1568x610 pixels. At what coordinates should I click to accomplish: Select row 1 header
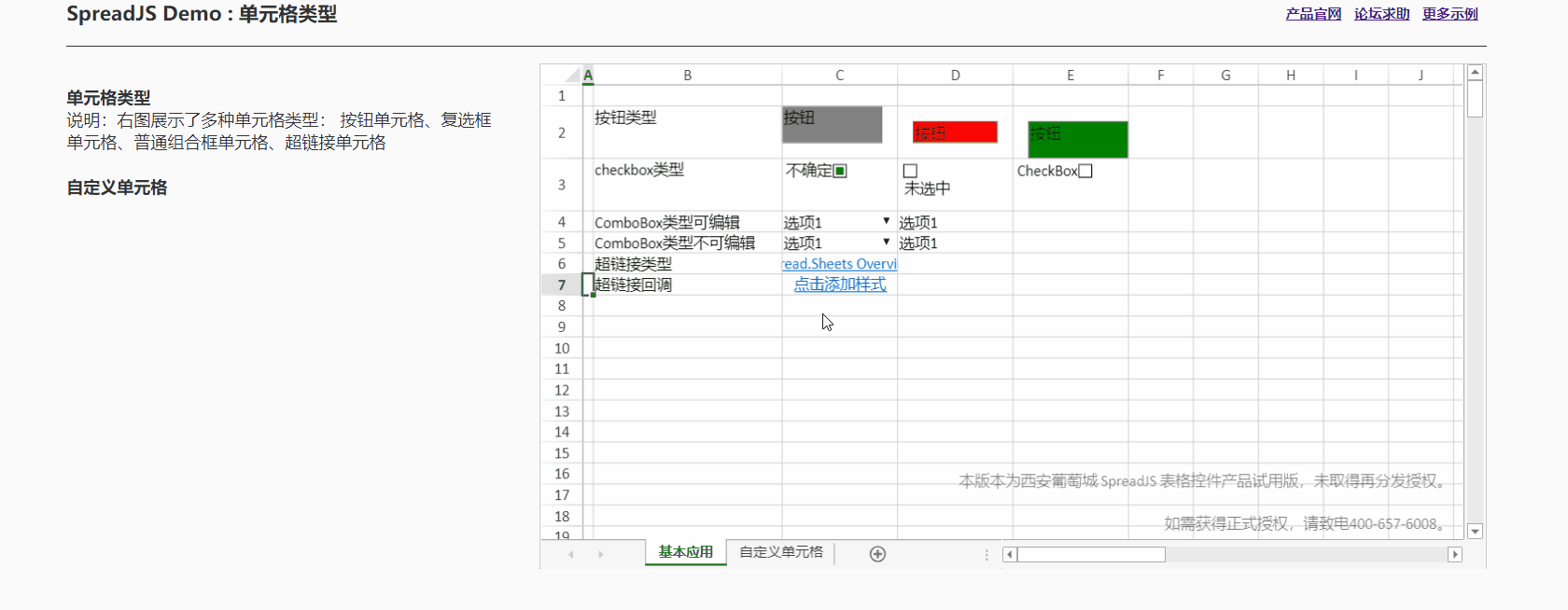(x=562, y=95)
